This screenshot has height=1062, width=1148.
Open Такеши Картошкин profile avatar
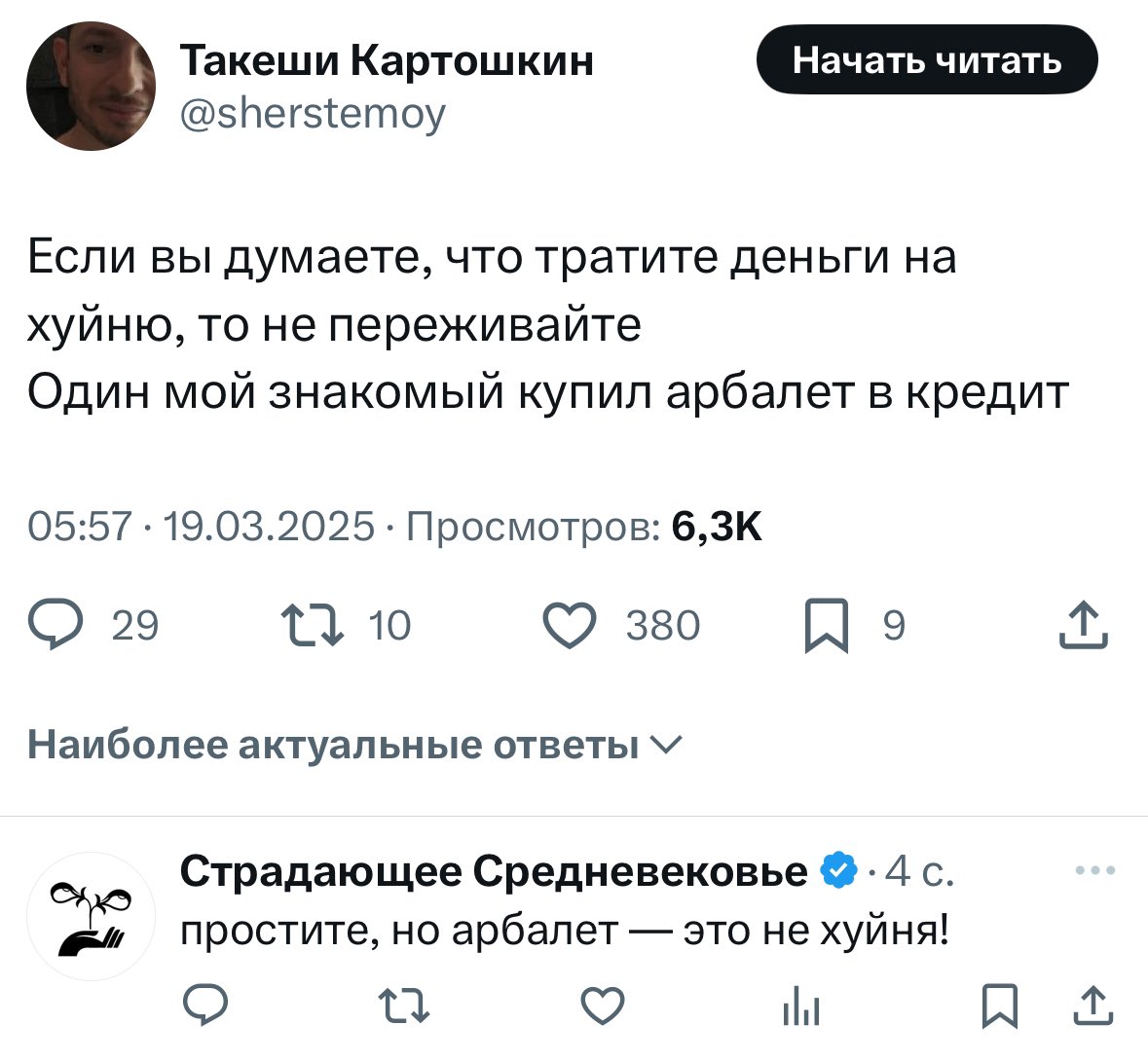91,86
